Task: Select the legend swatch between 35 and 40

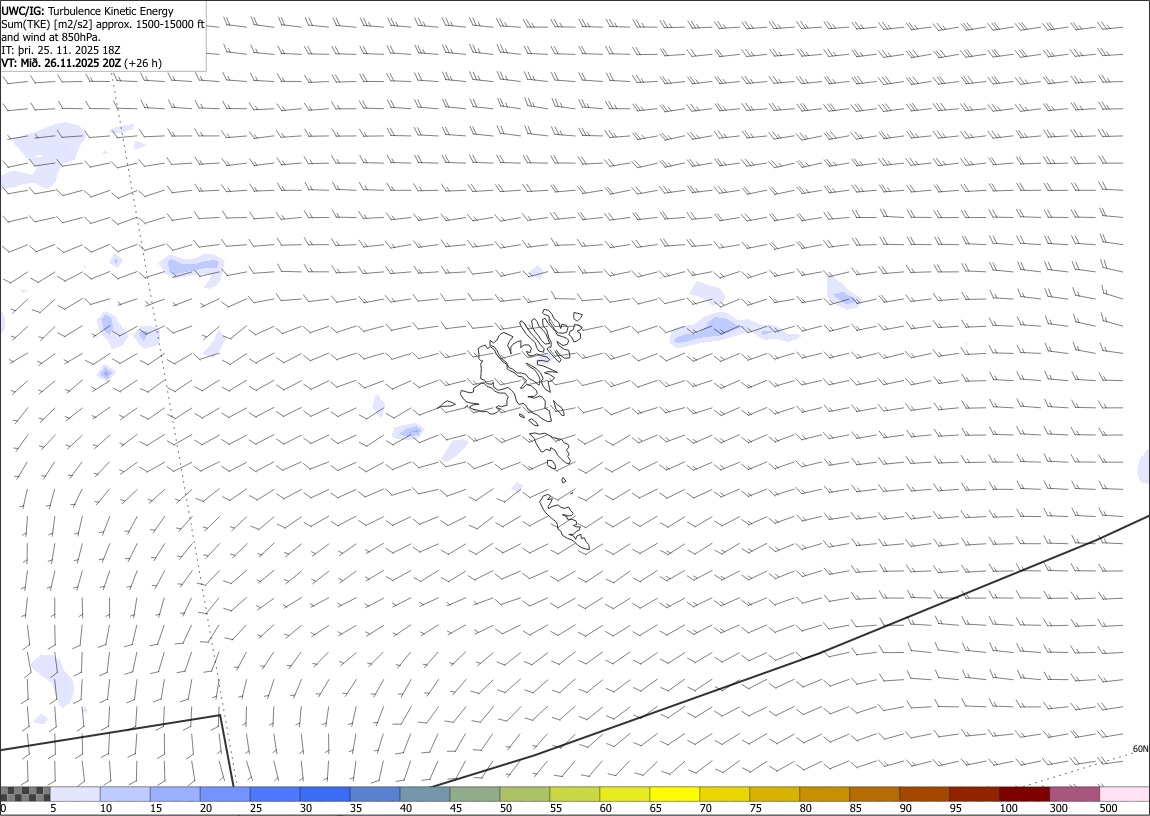Action: 375,794
